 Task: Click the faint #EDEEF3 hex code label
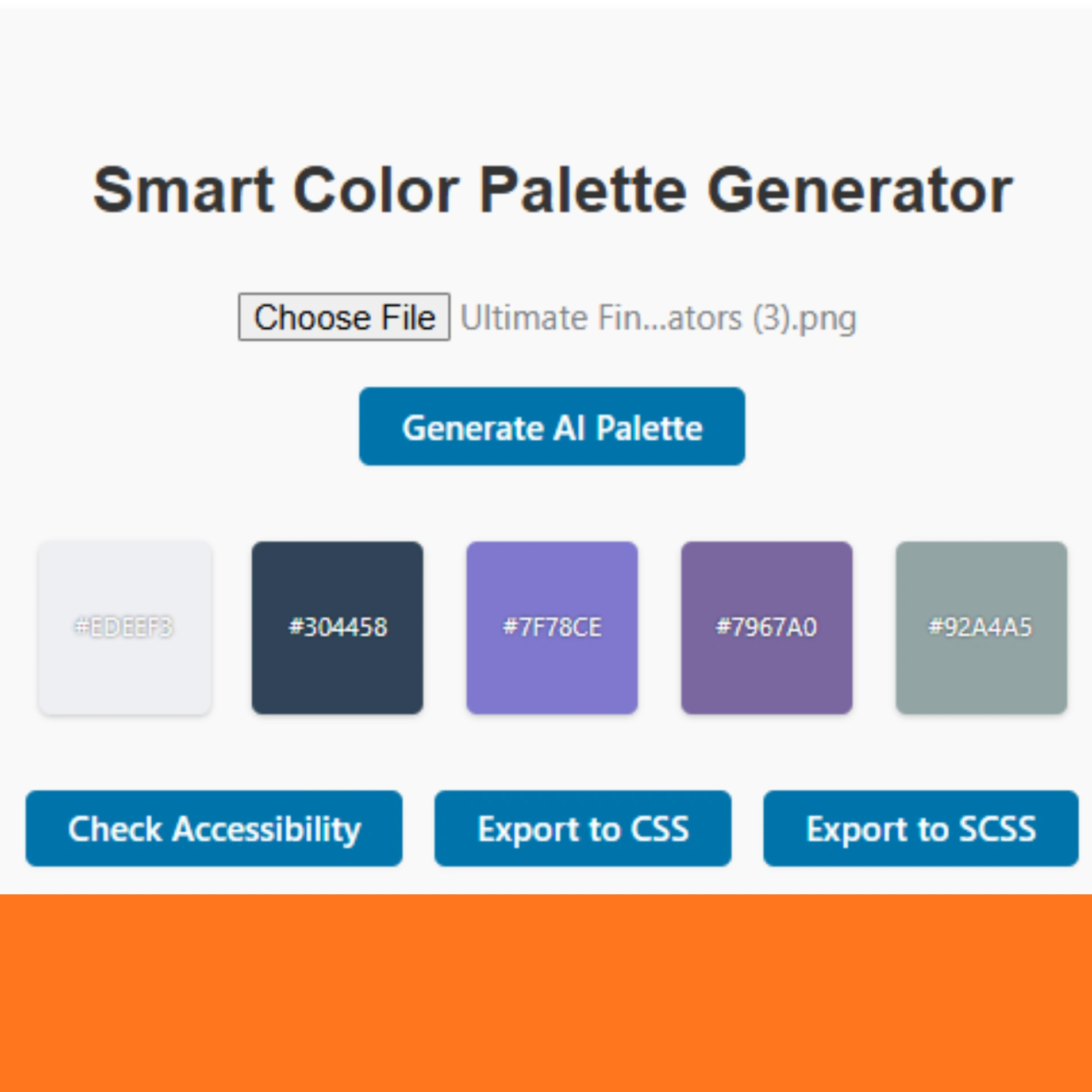click(124, 627)
